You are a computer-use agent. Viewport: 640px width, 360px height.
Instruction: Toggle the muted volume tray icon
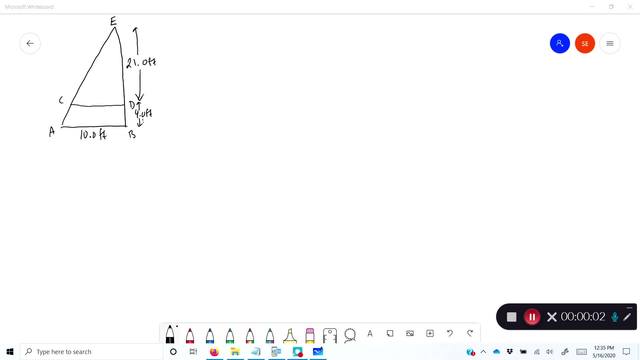550,351
